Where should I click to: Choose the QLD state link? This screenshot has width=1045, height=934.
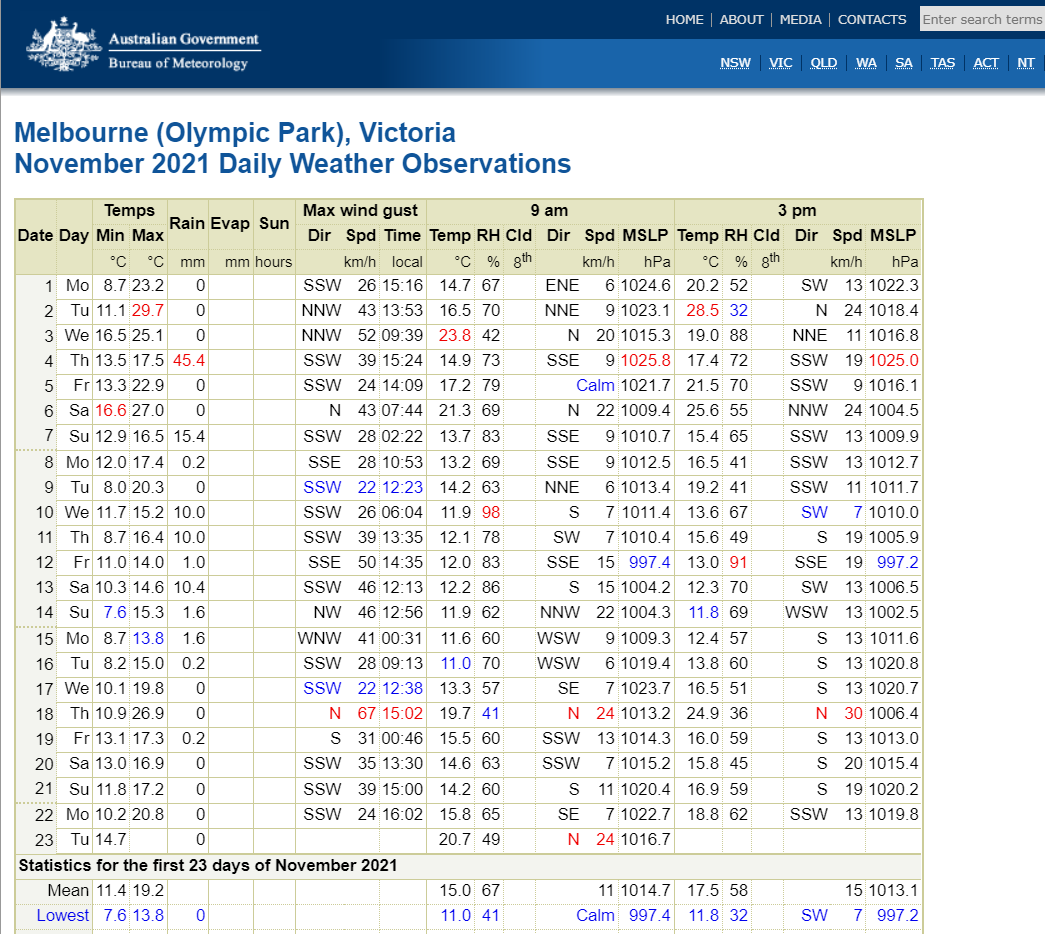tap(823, 63)
